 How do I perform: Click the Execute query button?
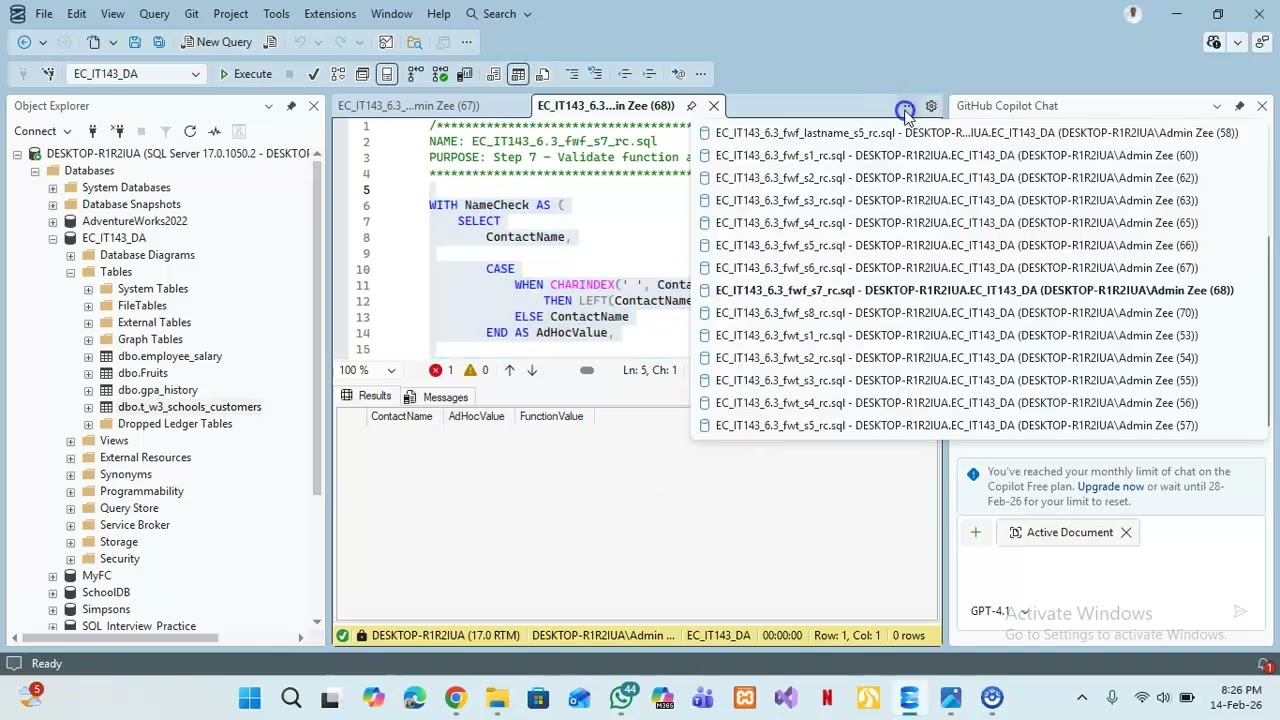click(245, 74)
